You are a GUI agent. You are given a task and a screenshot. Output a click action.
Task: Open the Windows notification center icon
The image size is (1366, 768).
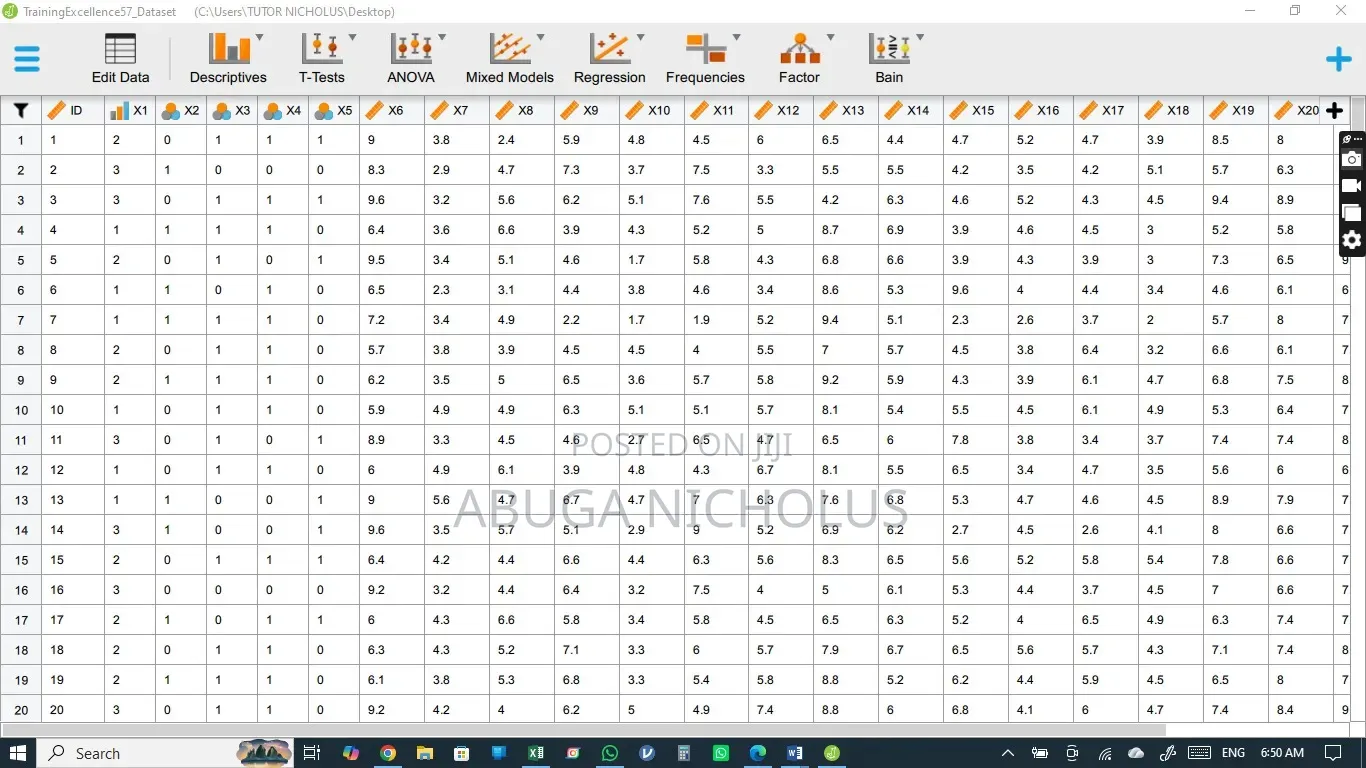(1333, 753)
